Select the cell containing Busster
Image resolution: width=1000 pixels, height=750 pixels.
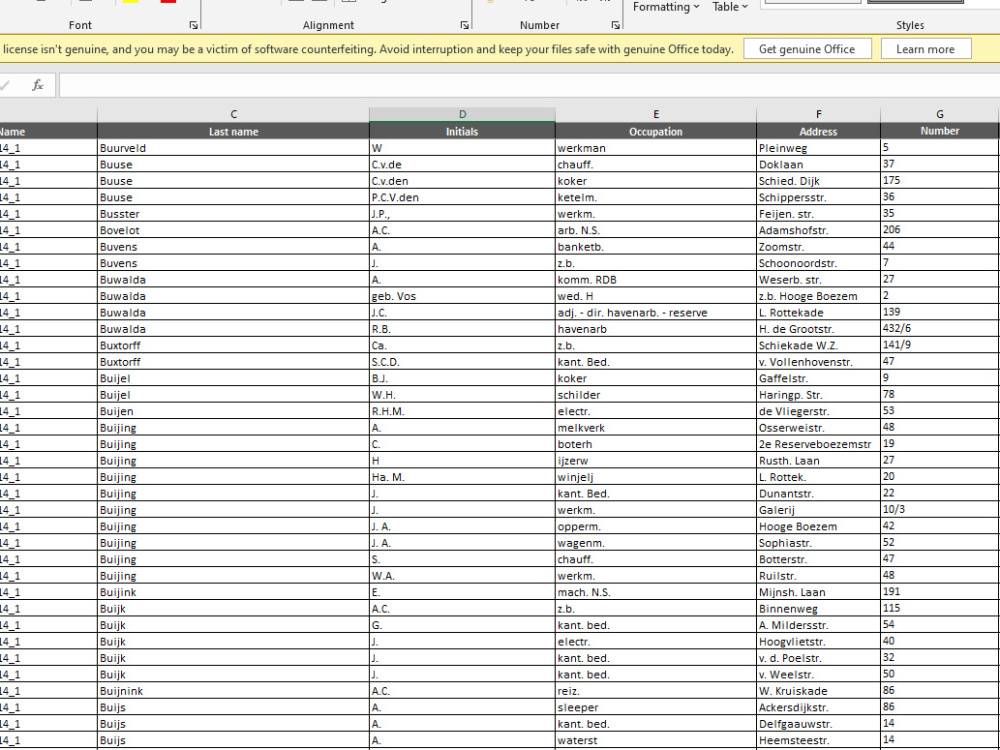(x=233, y=214)
